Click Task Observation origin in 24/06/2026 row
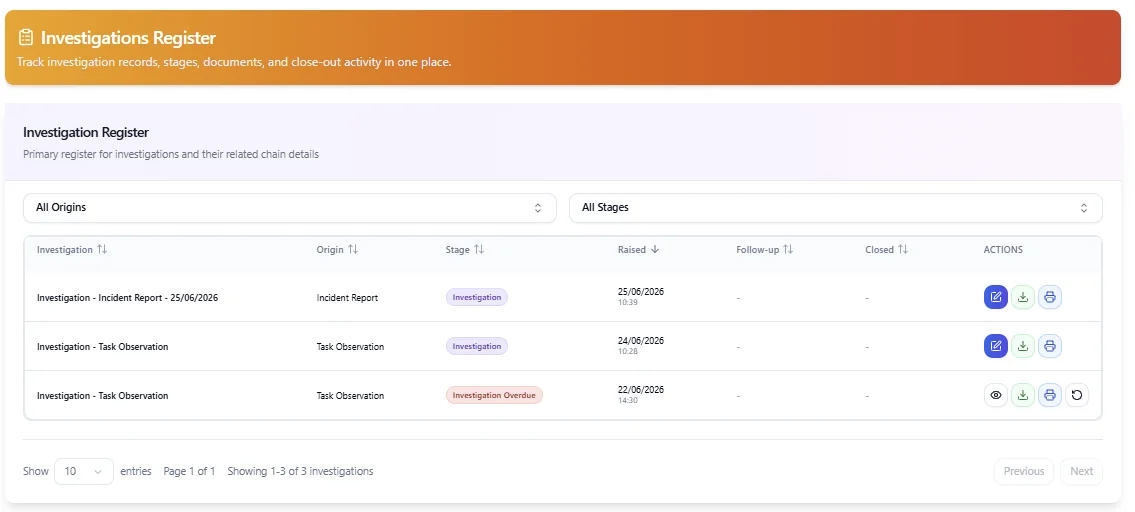This screenshot has width=1135, height=512. coord(350,347)
